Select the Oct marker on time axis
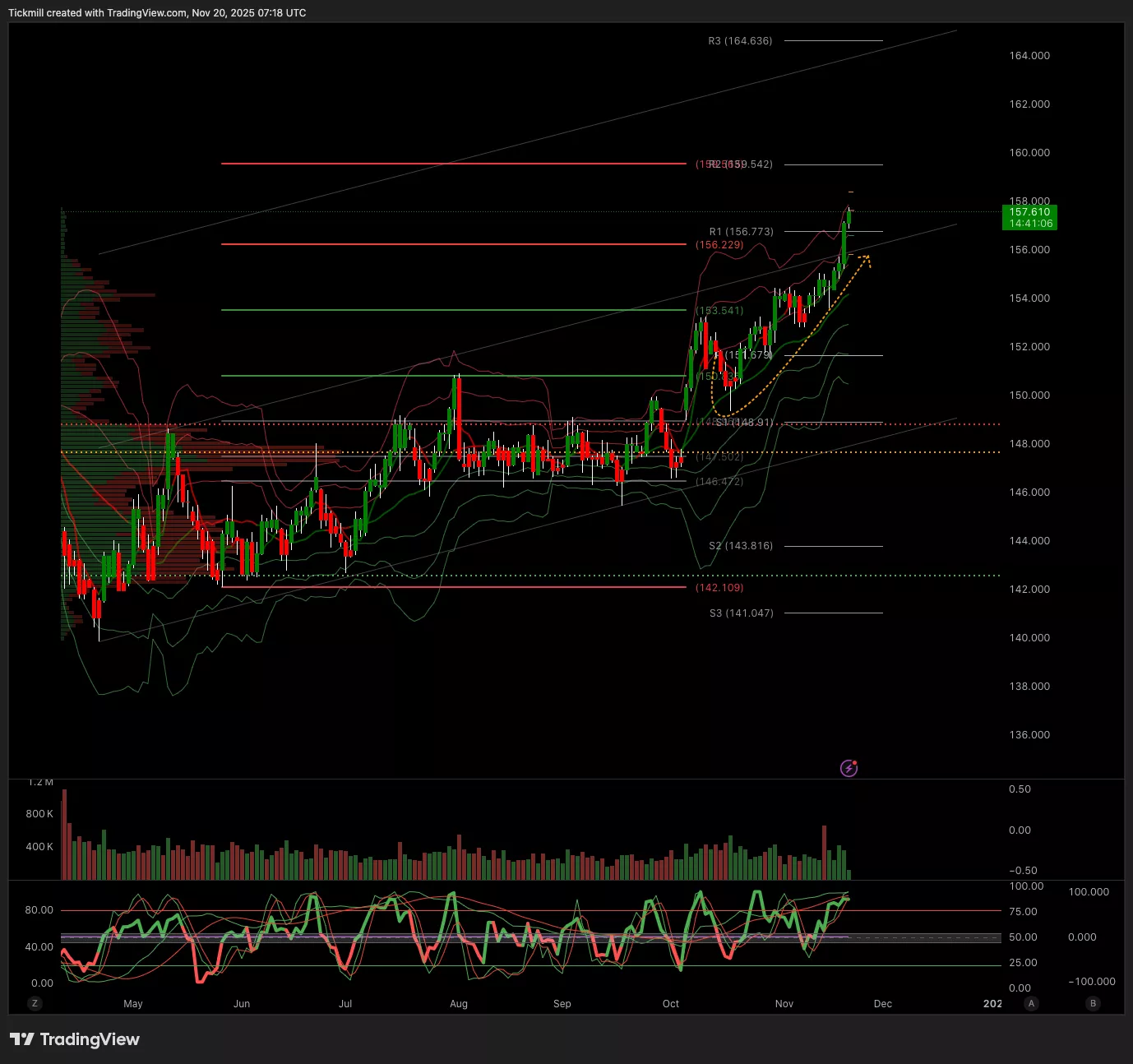Screen dimensions: 1133x1064 (671, 1004)
